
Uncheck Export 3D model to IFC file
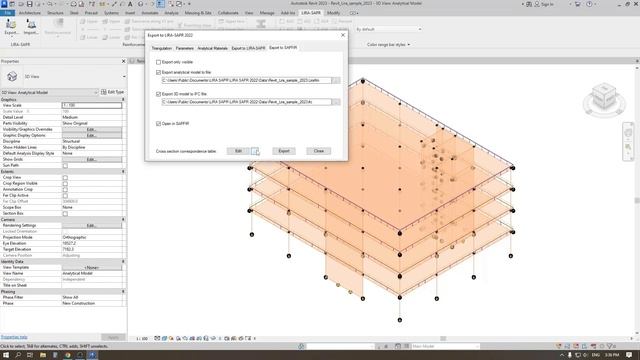click(x=158, y=94)
